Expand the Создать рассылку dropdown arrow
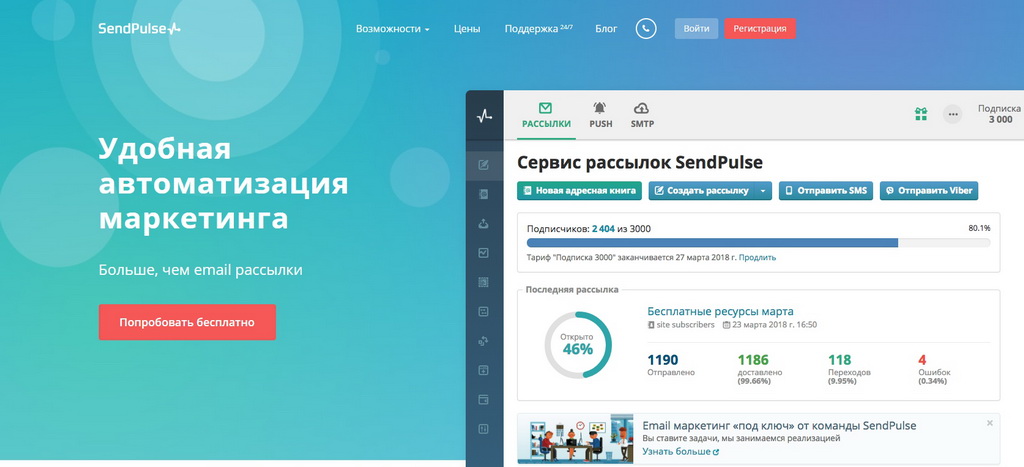Screen dimensions: 1024x467 pyautogui.click(x=763, y=191)
